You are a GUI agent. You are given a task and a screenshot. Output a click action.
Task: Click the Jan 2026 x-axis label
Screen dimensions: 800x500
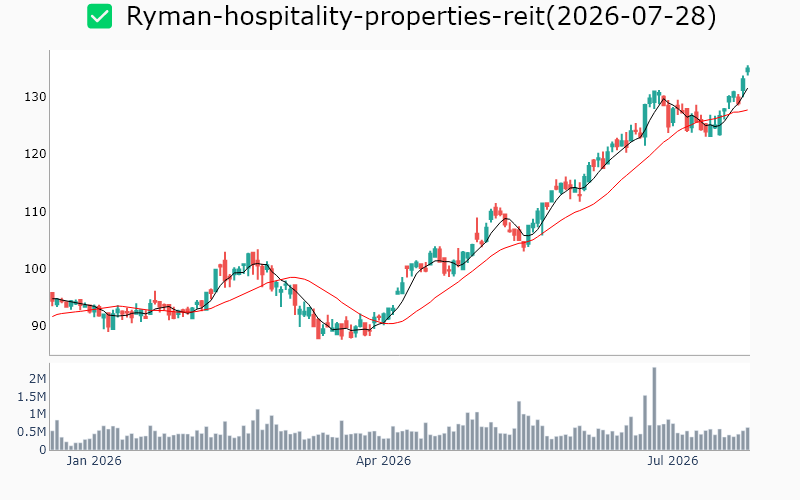pos(94,461)
